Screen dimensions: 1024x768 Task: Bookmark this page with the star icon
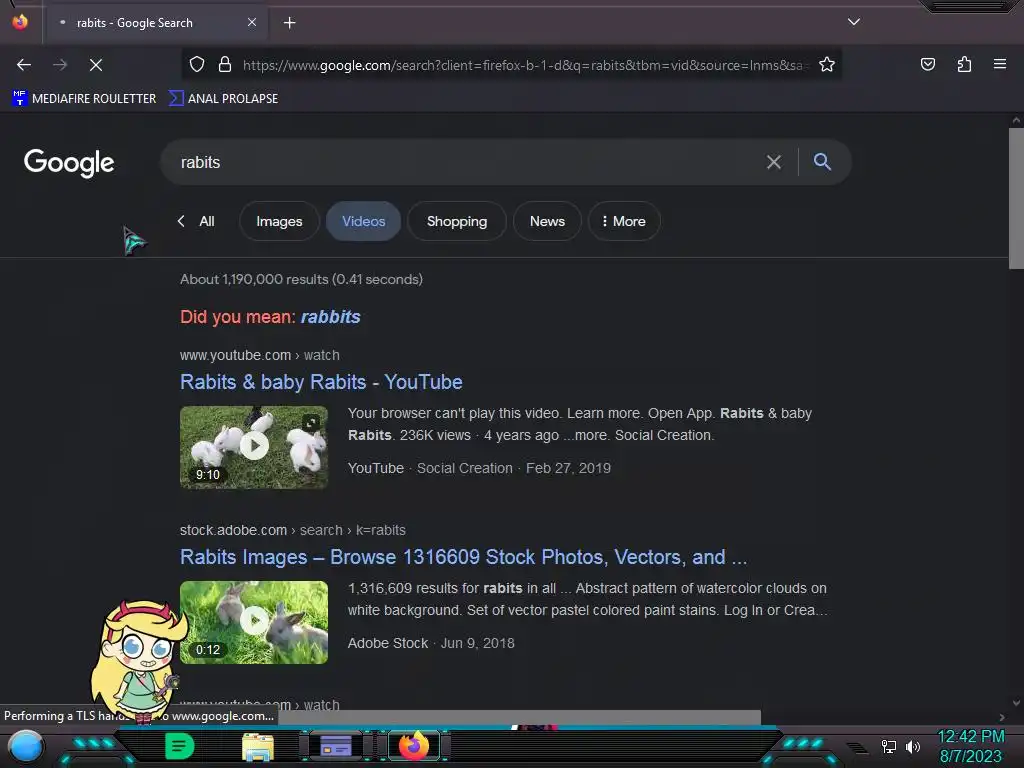pos(827,65)
